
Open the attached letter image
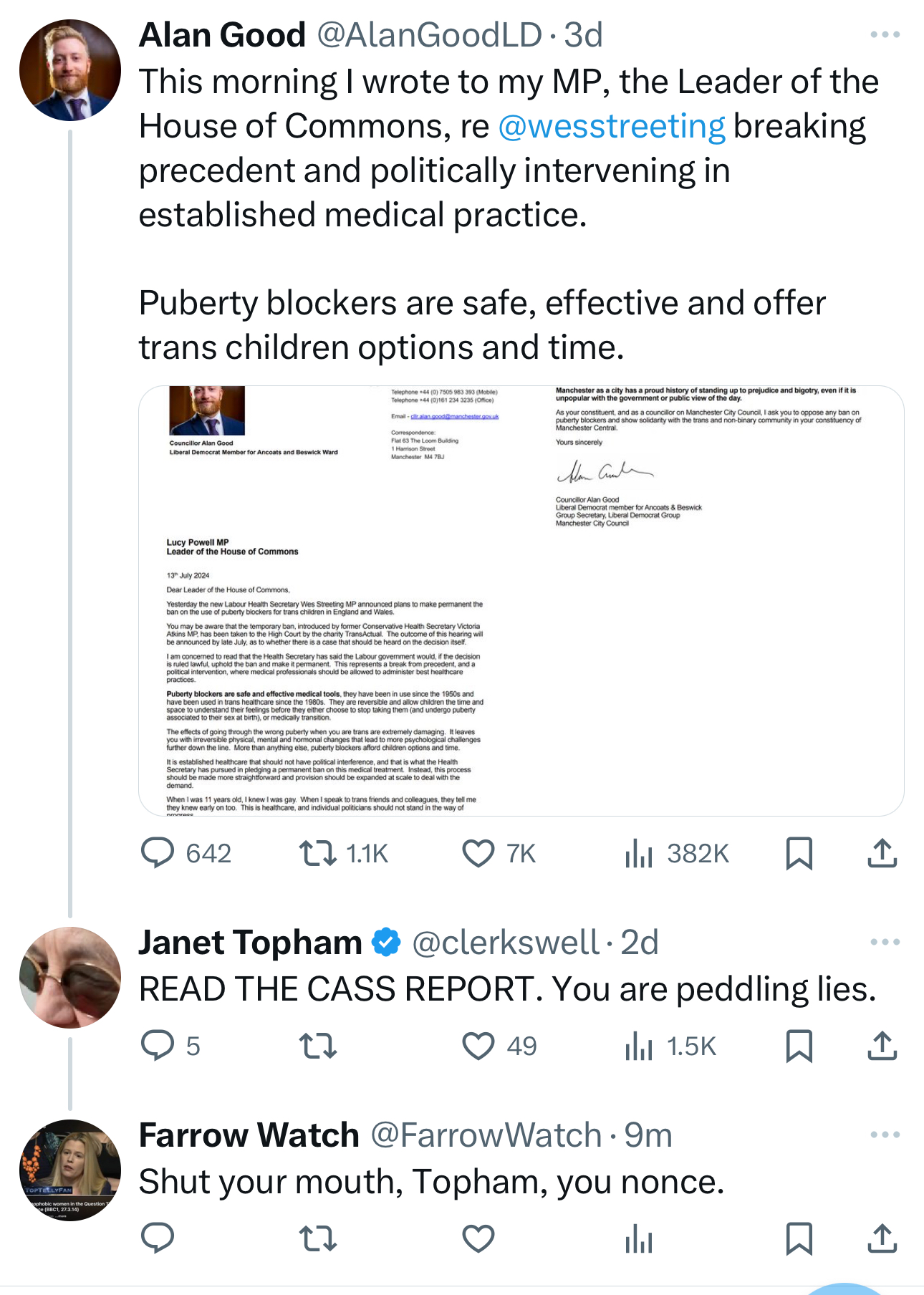click(521, 600)
